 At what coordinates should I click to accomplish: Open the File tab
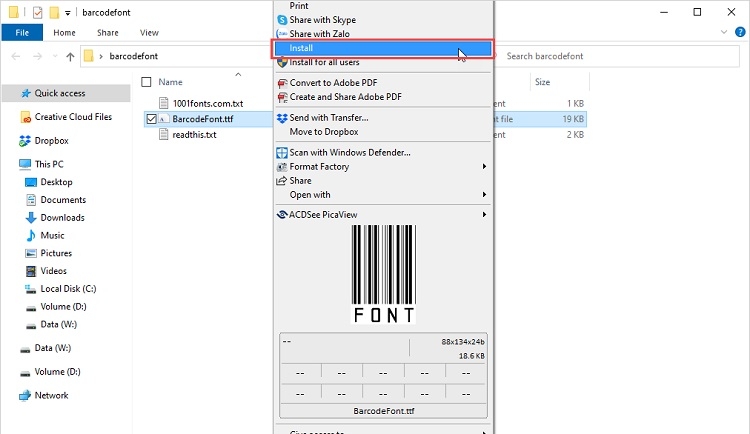point(22,33)
